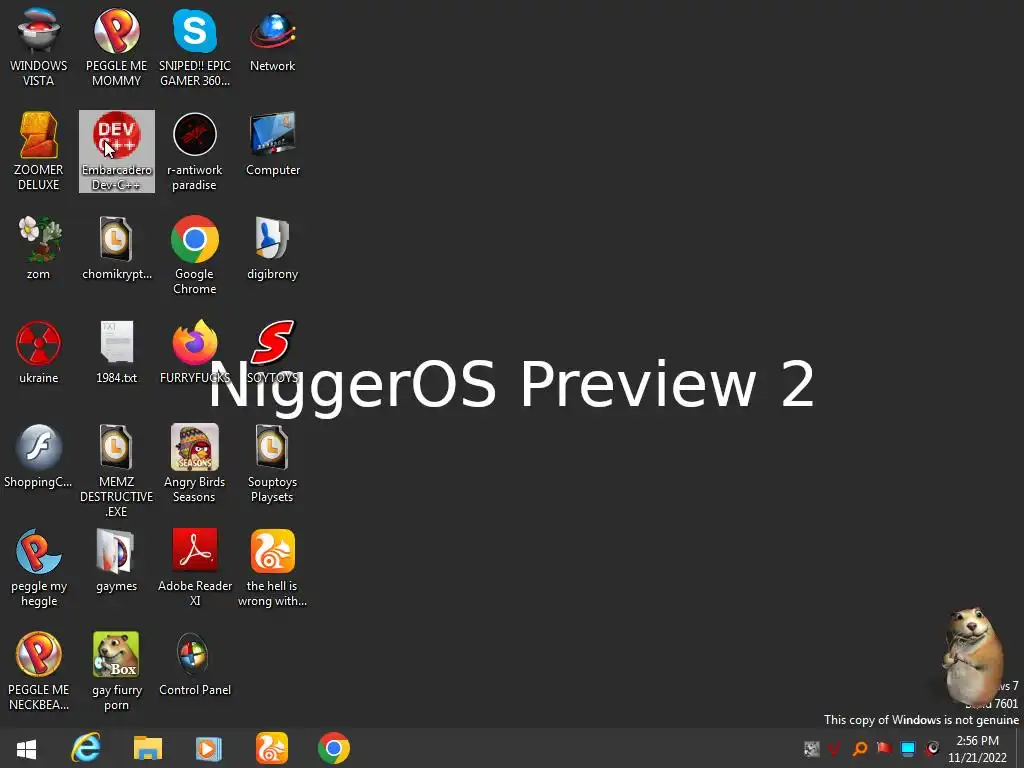Click the red checkmark tray icon

(x=835, y=748)
